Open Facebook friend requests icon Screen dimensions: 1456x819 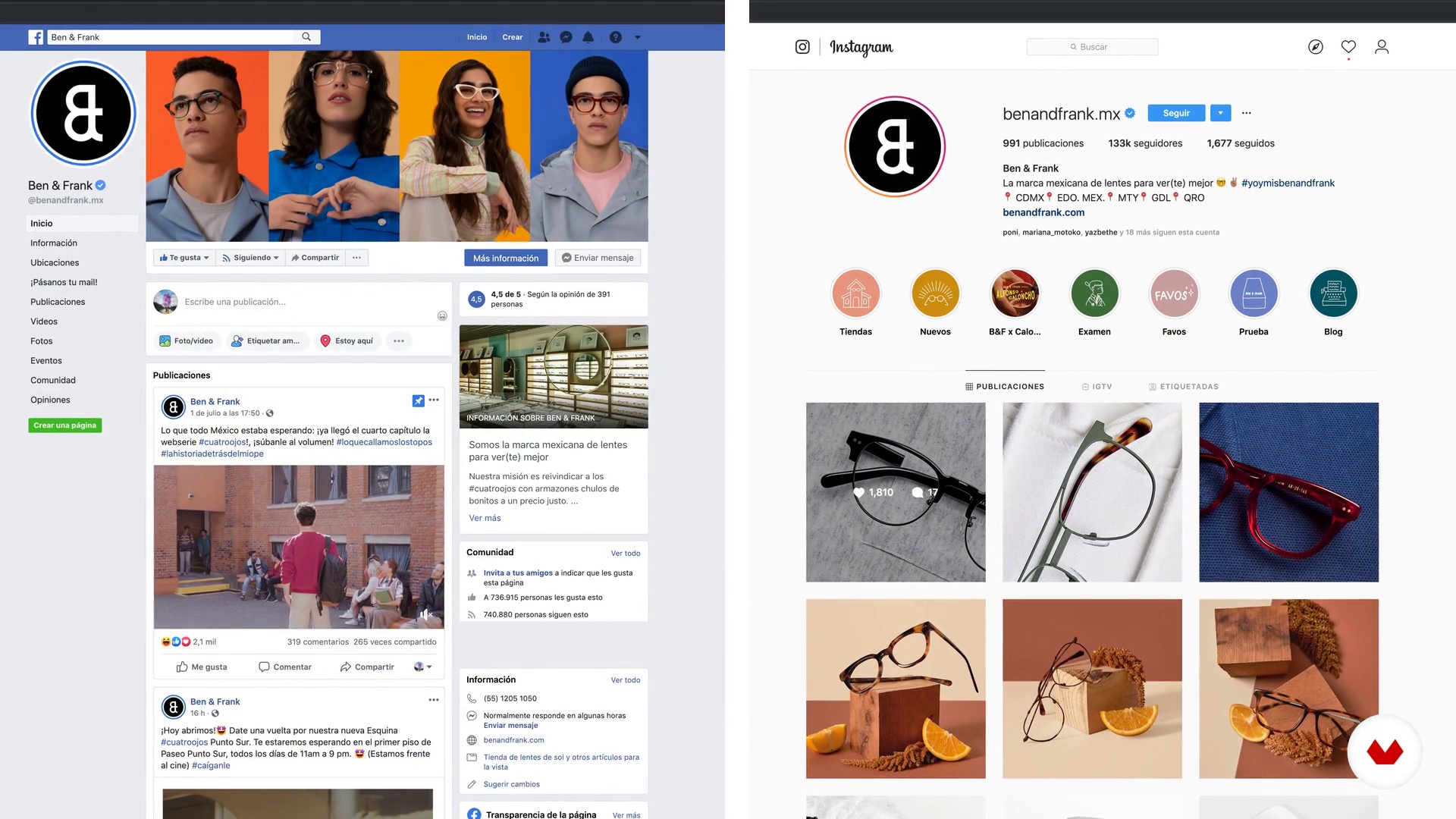point(544,37)
